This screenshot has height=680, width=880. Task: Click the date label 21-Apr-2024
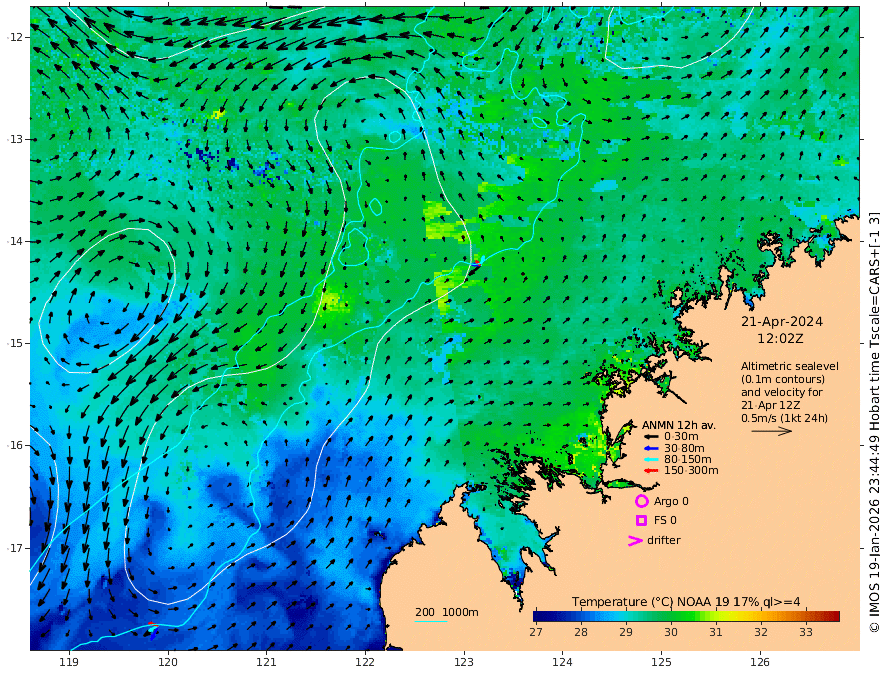(782, 322)
